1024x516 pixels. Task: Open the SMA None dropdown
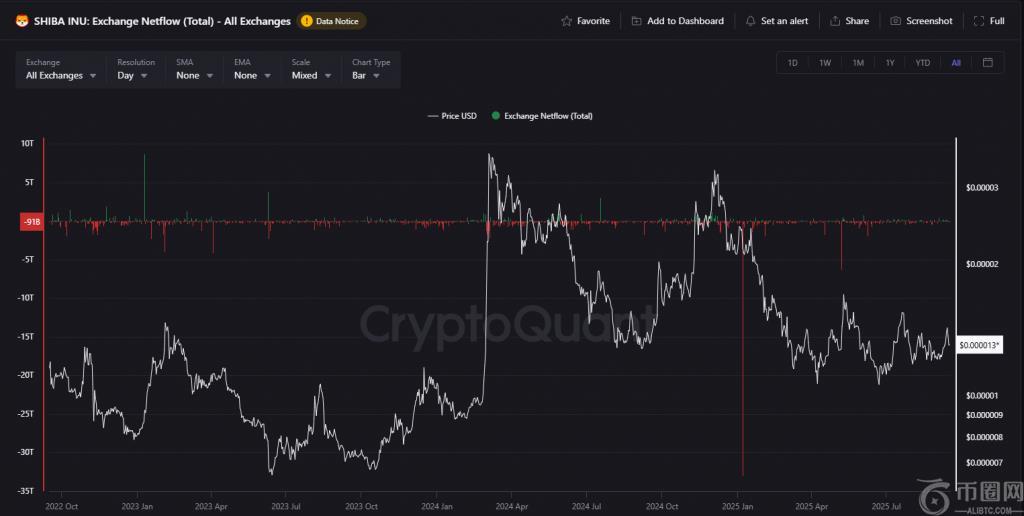point(194,69)
